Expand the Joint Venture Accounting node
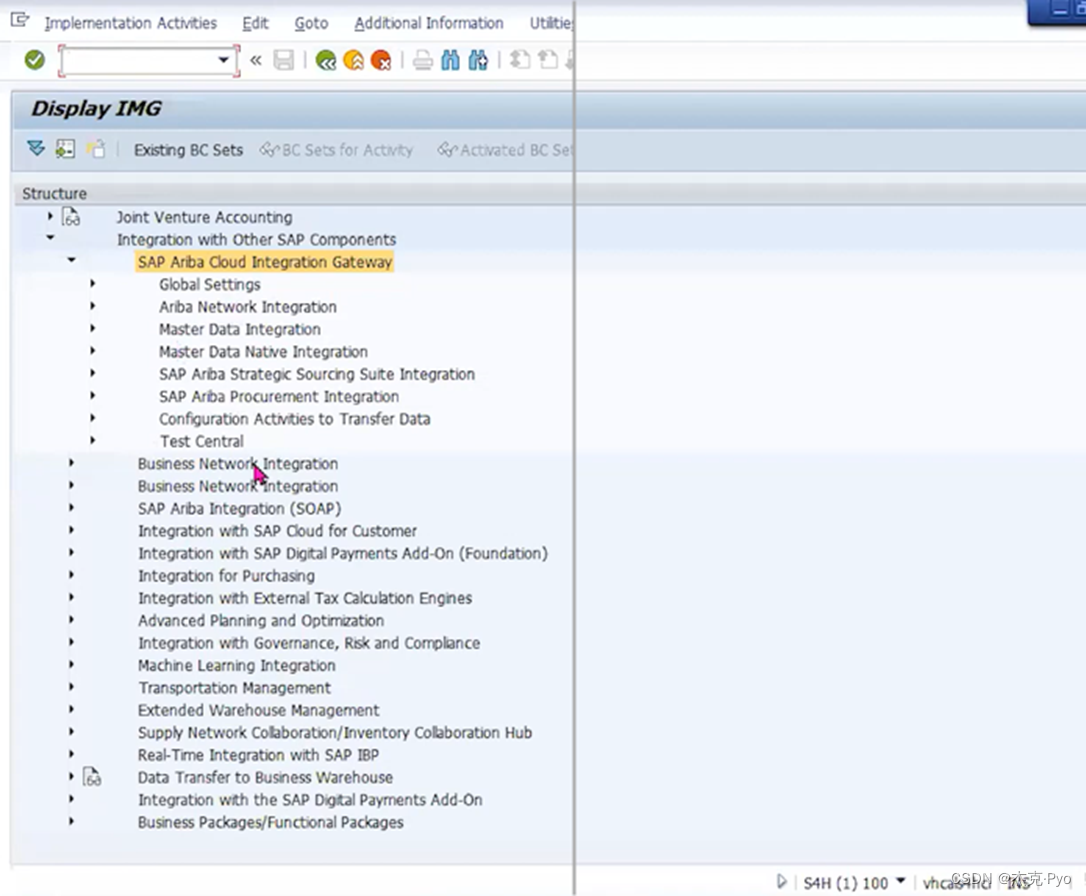 (x=50, y=216)
